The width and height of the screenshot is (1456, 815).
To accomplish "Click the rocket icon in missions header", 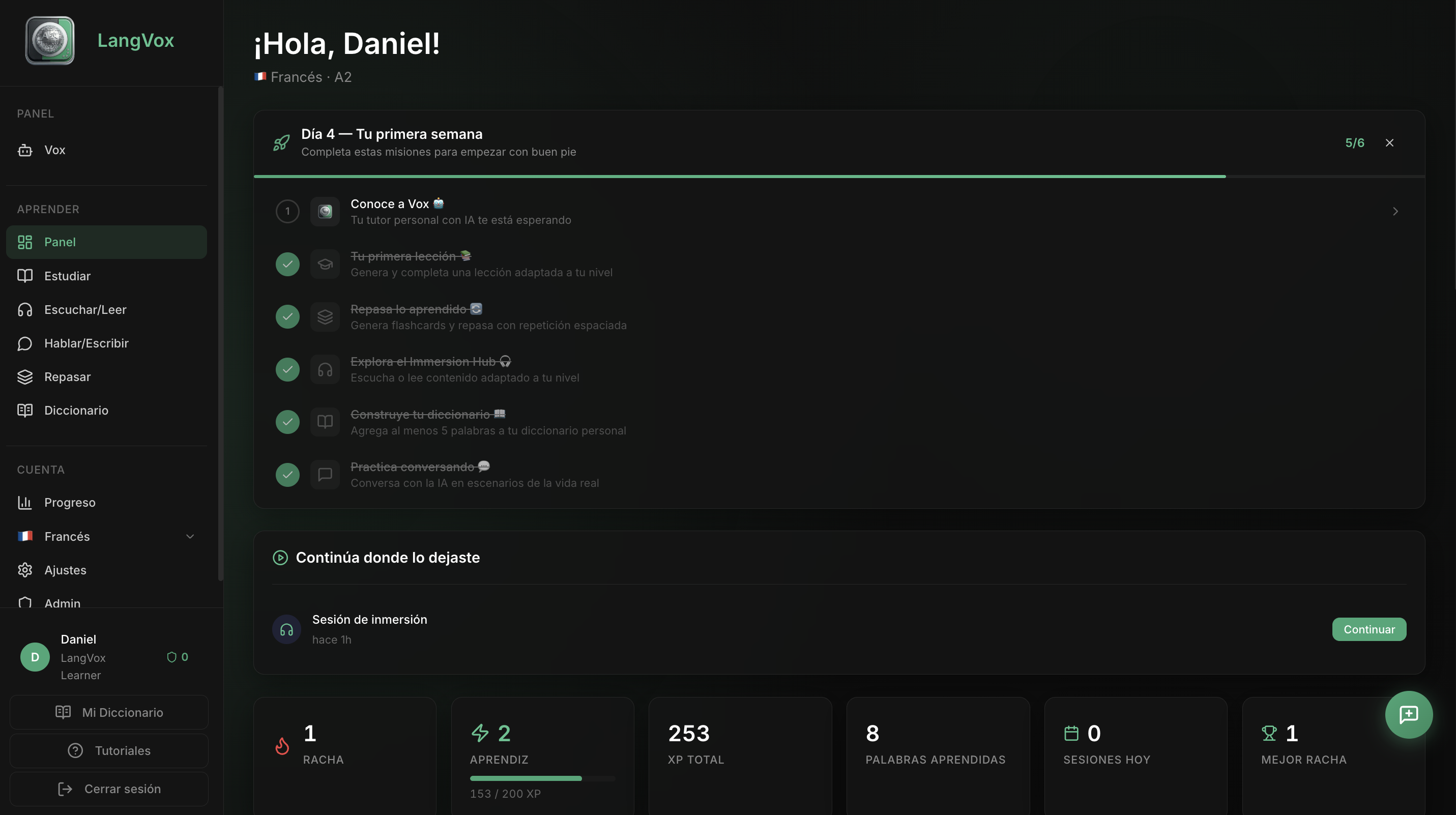I will point(281,142).
